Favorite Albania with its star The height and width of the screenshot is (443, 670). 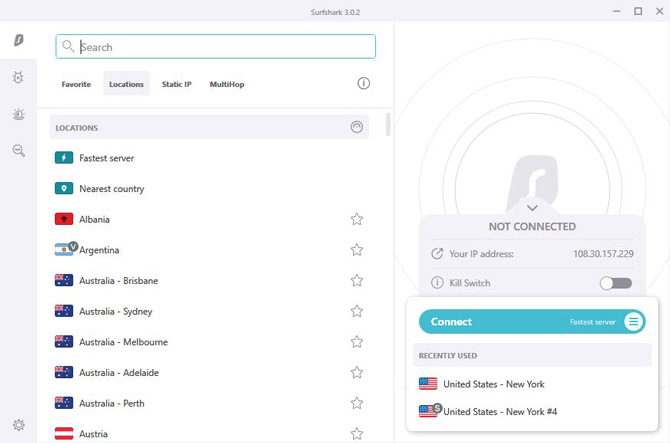pyautogui.click(x=357, y=219)
